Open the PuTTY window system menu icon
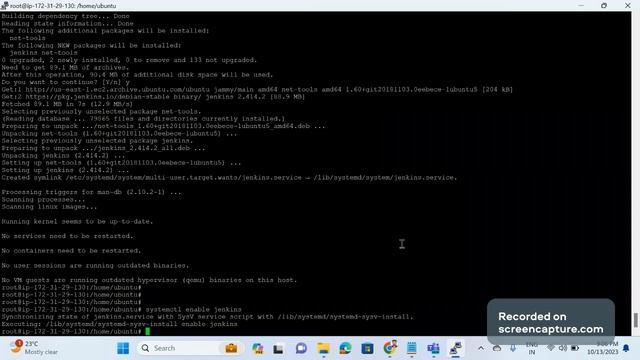Viewport: 640px width, 360px height. click(4, 6)
